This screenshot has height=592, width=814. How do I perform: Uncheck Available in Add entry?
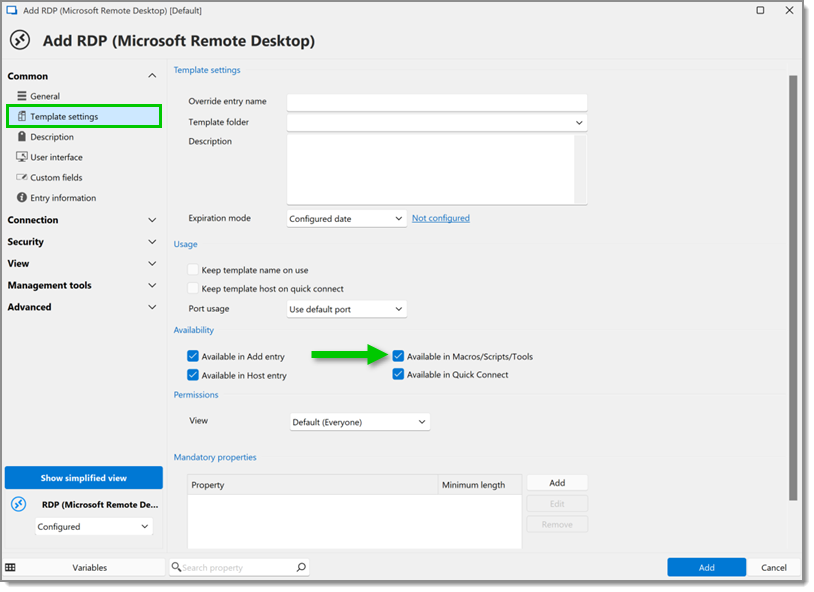pyautogui.click(x=193, y=356)
